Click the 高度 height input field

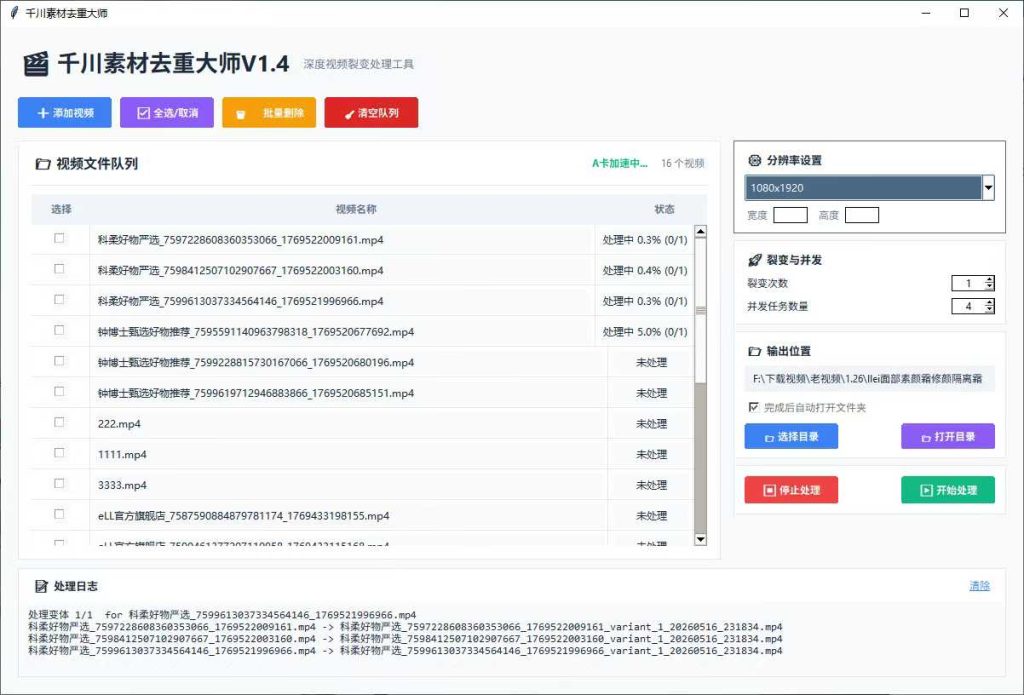click(861, 215)
